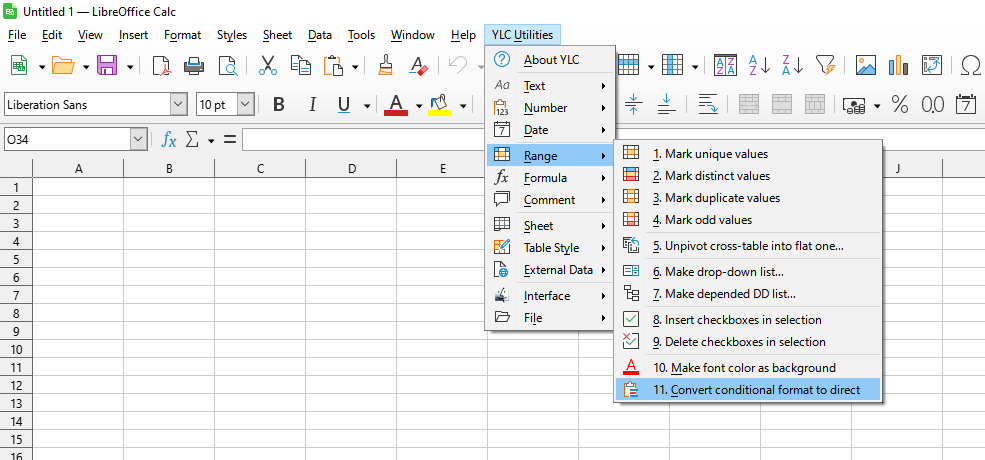The height and width of the screenshot is (460, 985).
Task: Toggle Underline formatting button
Action: (344, 105)
